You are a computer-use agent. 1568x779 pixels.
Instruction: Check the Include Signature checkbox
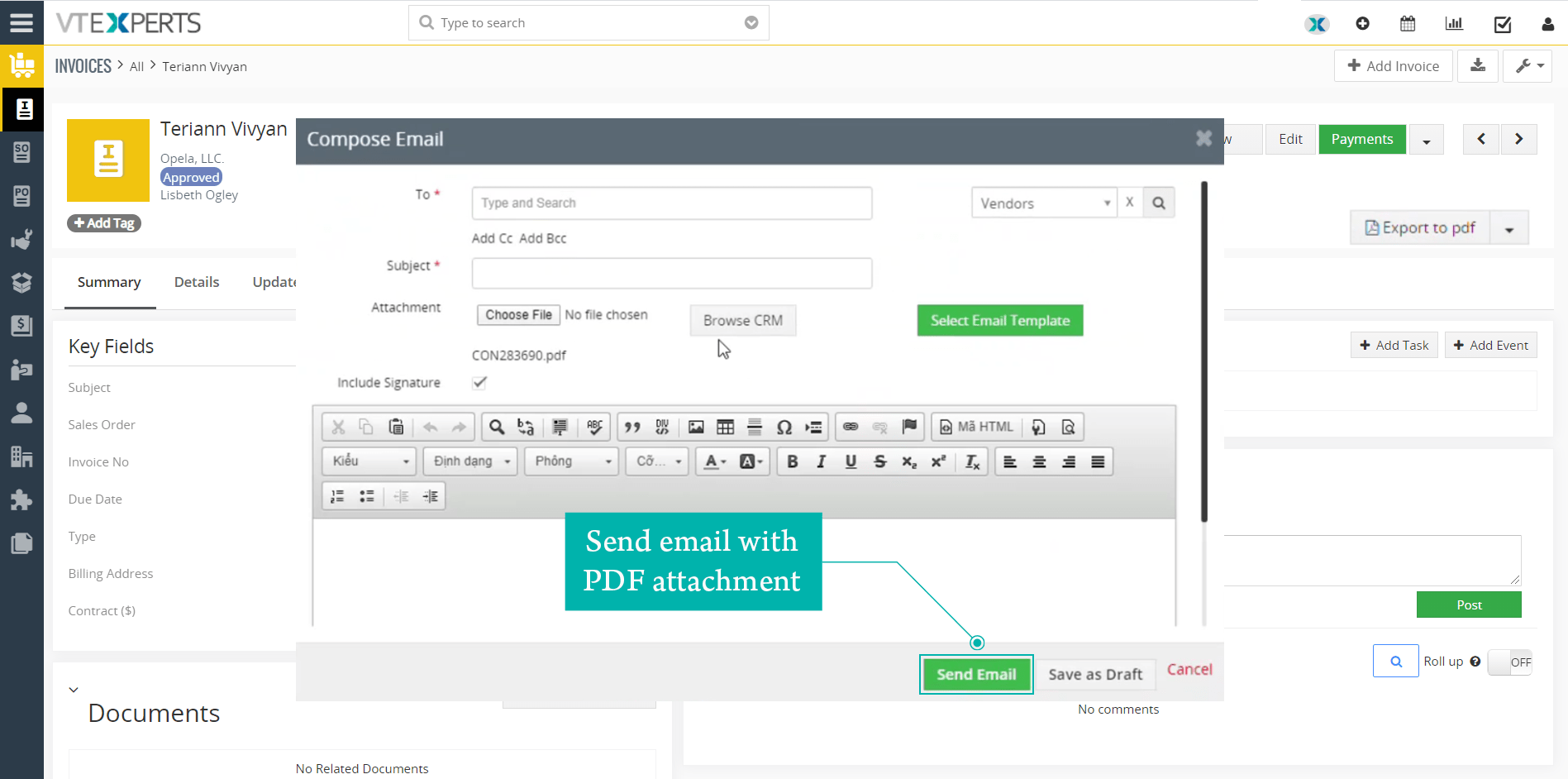tap(479, 382)
